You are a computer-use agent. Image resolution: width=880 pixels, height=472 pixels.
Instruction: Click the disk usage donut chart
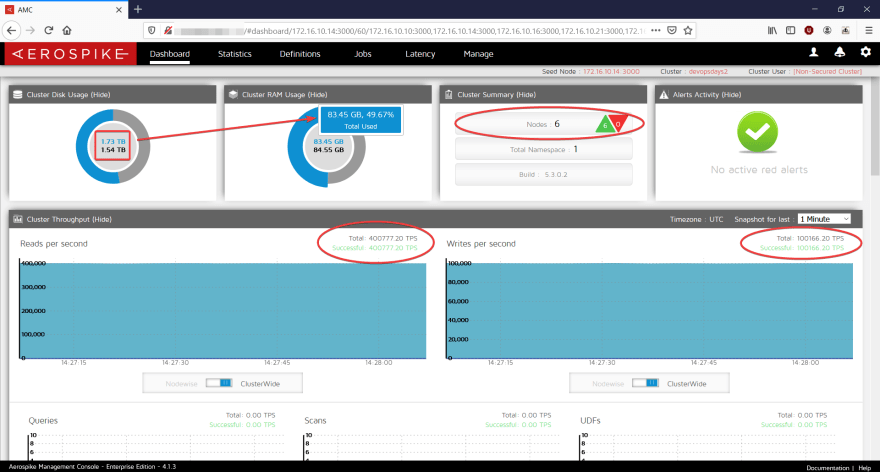coord(113,146)
